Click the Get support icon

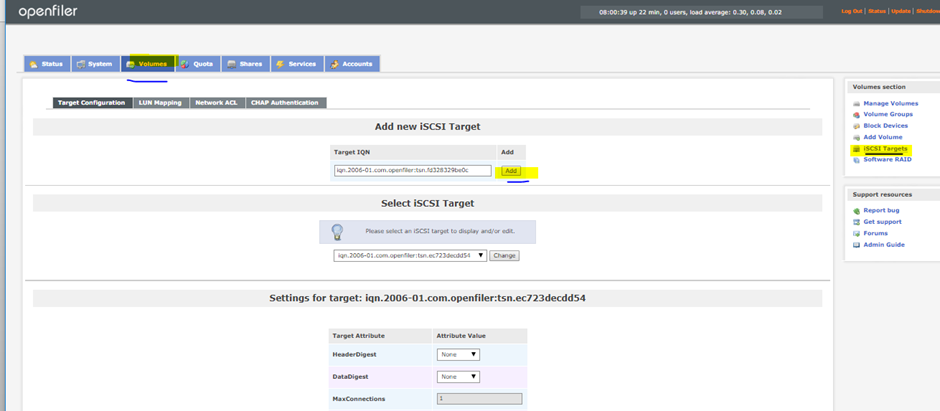point(857,222)
